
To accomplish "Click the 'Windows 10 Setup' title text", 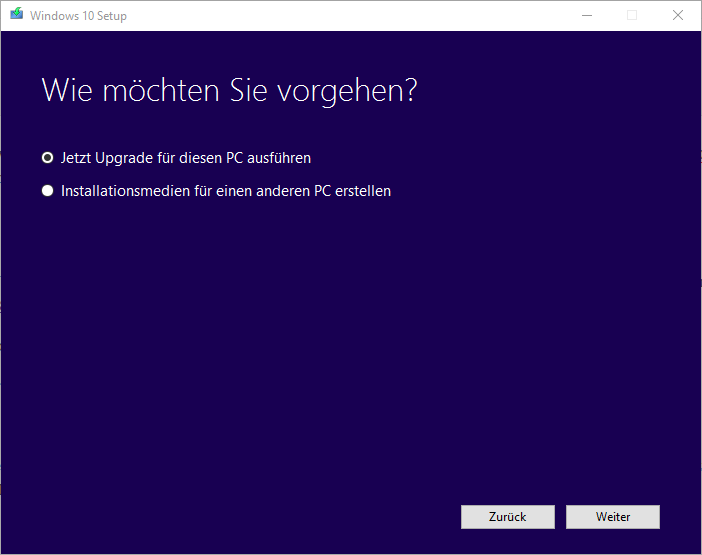I will (78, 16).
